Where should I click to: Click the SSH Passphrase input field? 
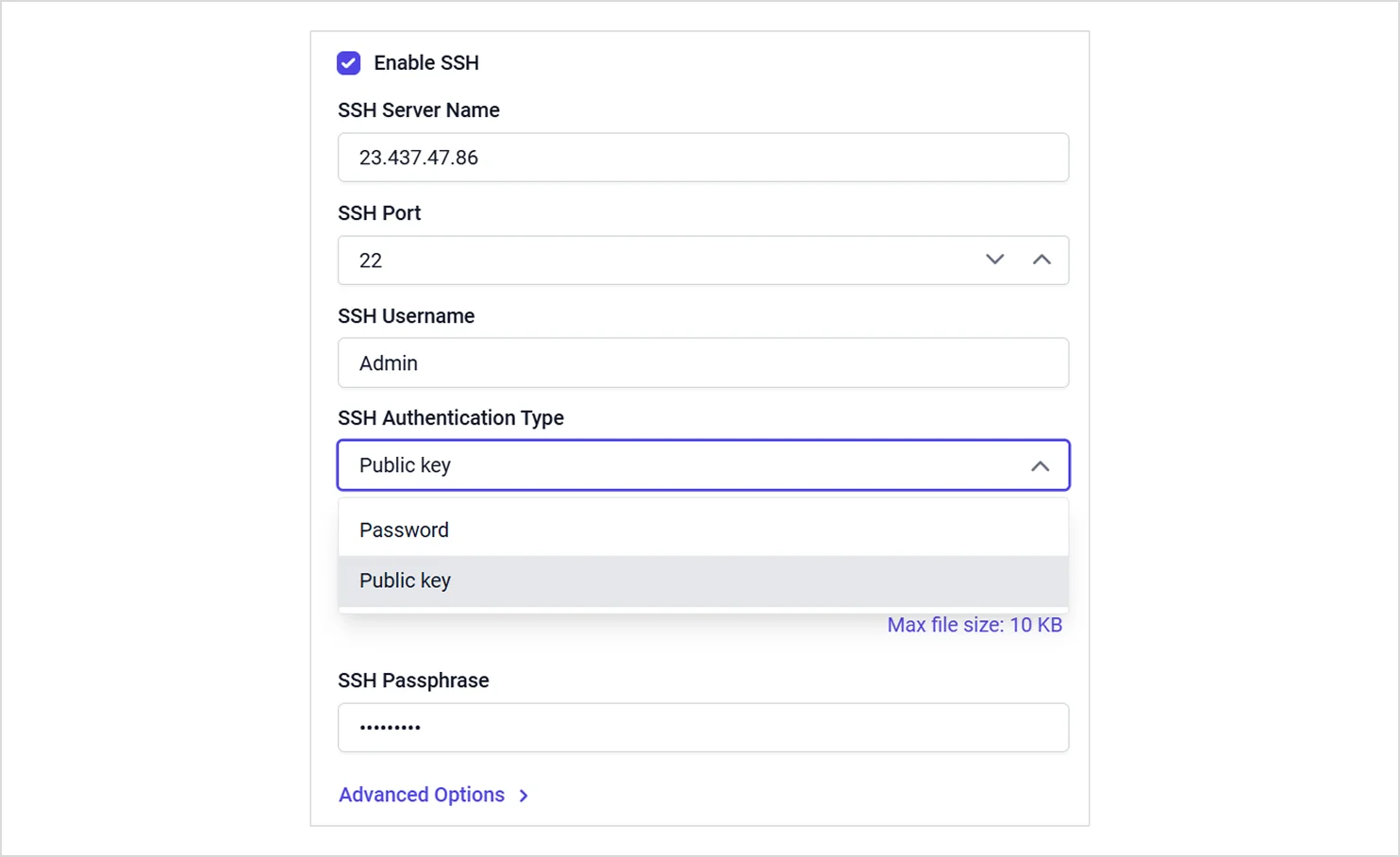tap(703, 728)
